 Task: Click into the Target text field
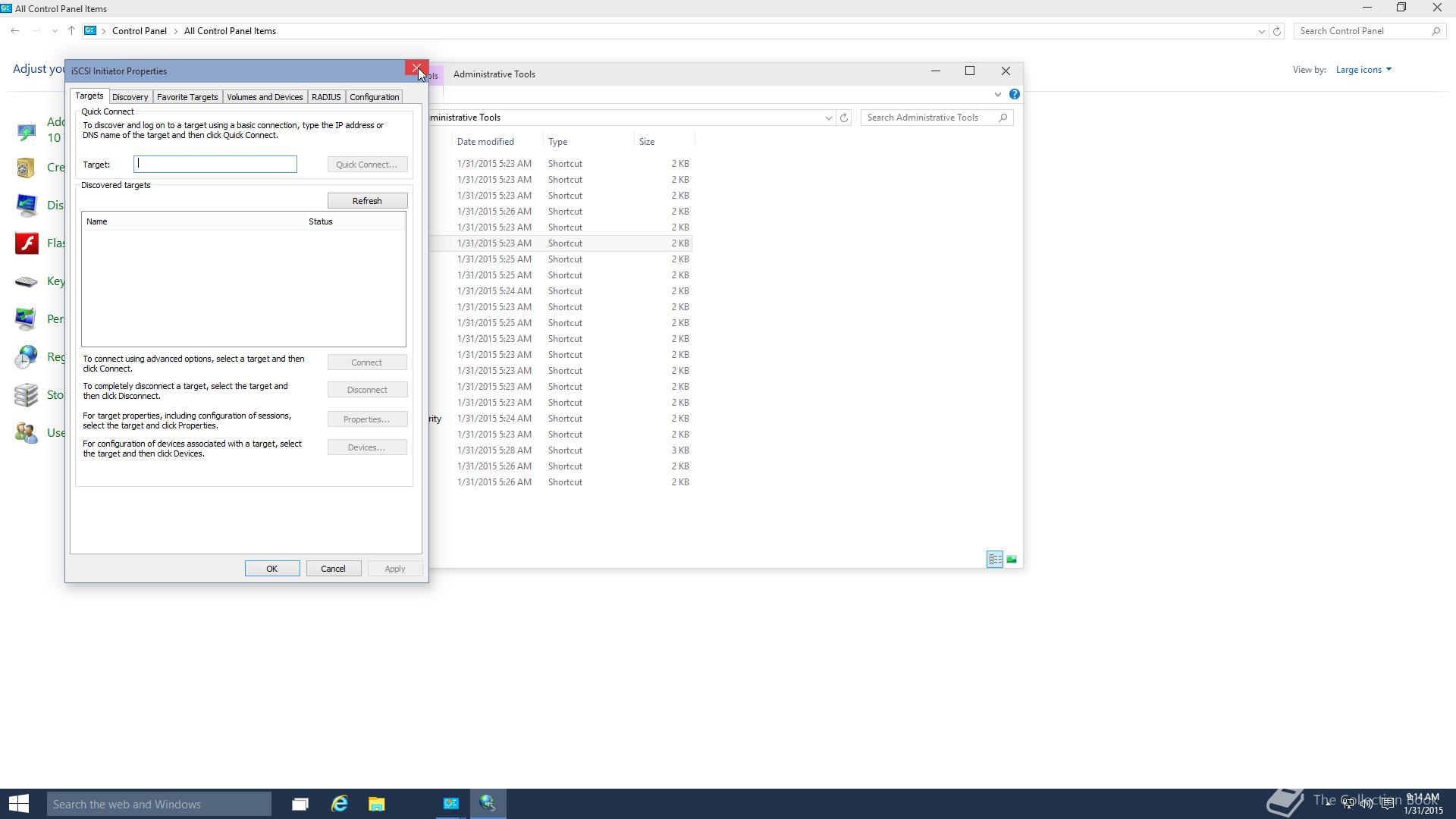pyautogui.click(x=215, y=165)
